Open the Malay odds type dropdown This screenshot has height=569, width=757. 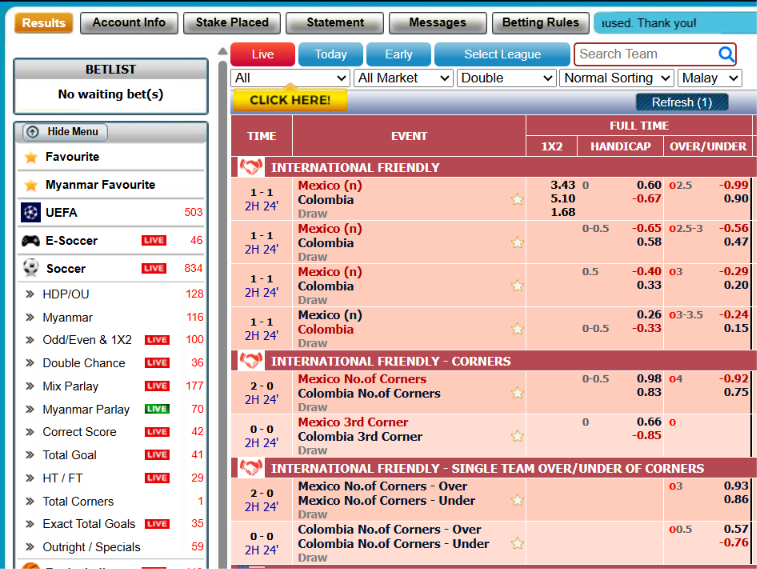pos(709,78)
